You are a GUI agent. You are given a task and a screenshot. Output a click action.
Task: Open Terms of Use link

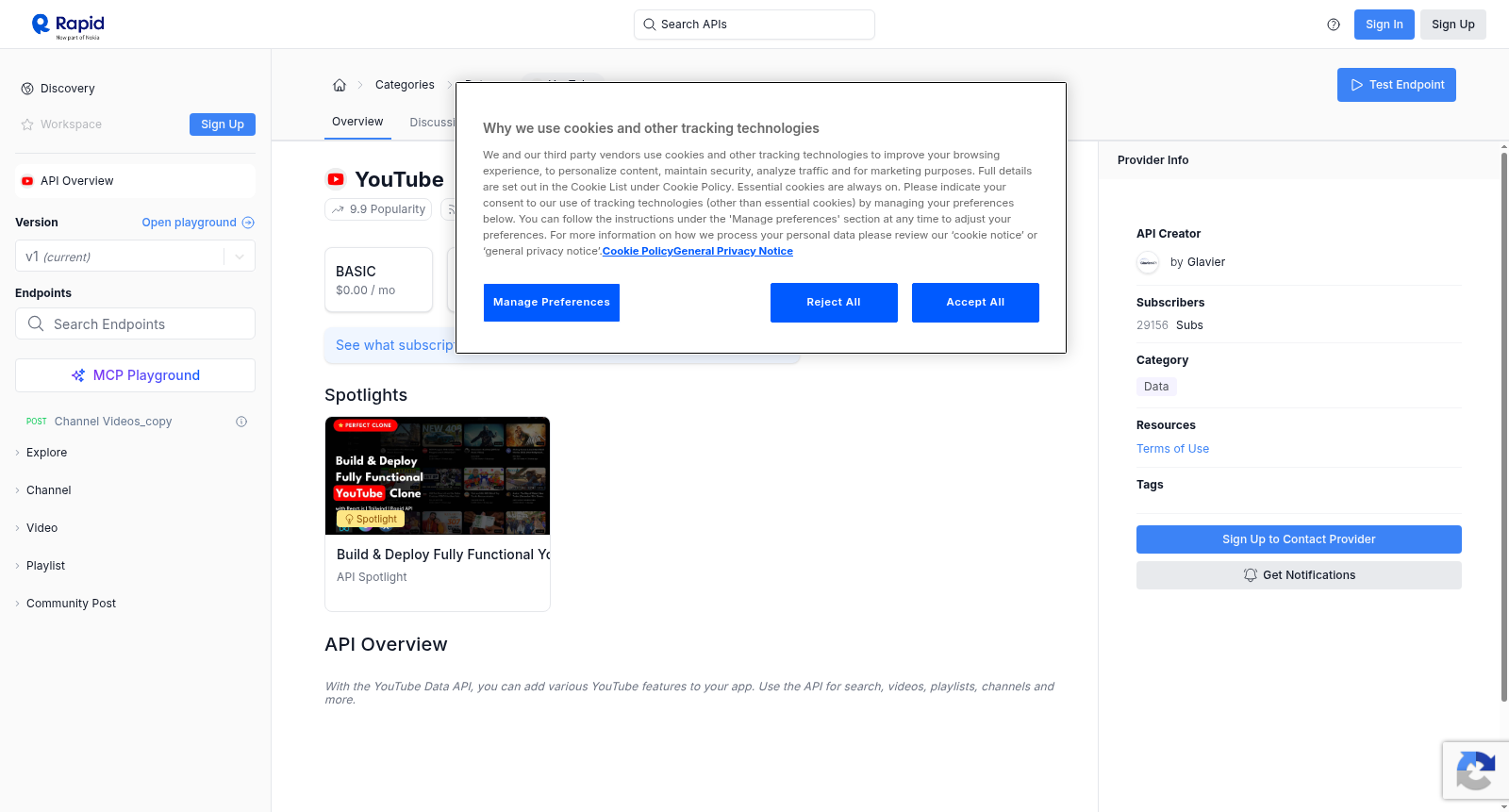tap(1172, 449)
